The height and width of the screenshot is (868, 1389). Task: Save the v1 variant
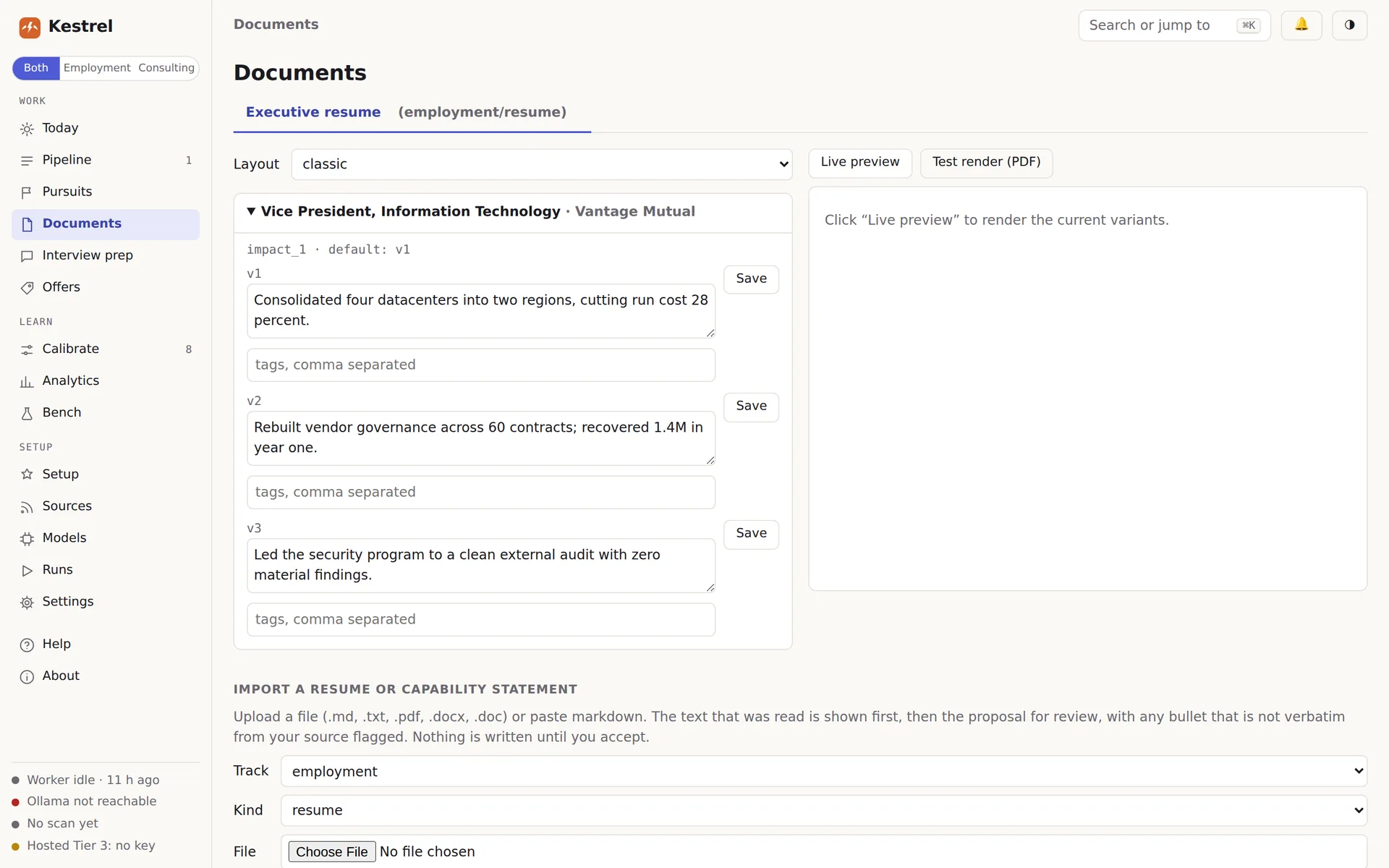[x=751, y=279]
